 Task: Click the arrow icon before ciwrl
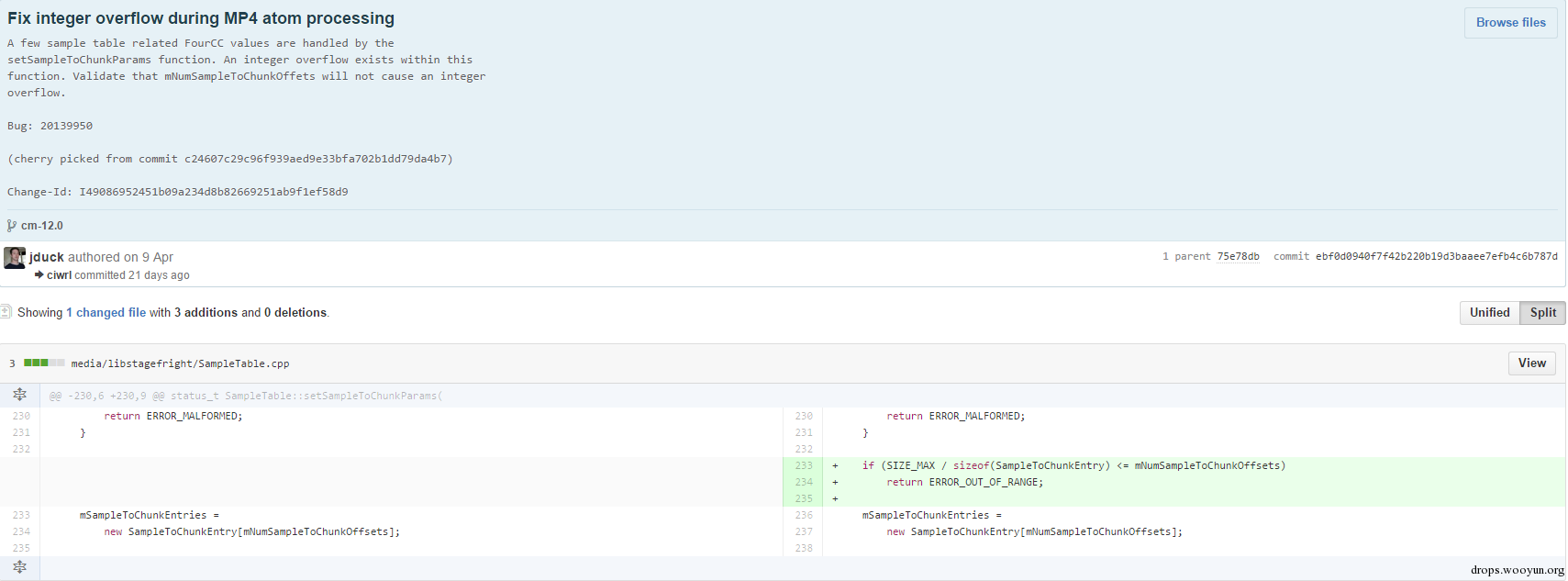click(39, 274)
